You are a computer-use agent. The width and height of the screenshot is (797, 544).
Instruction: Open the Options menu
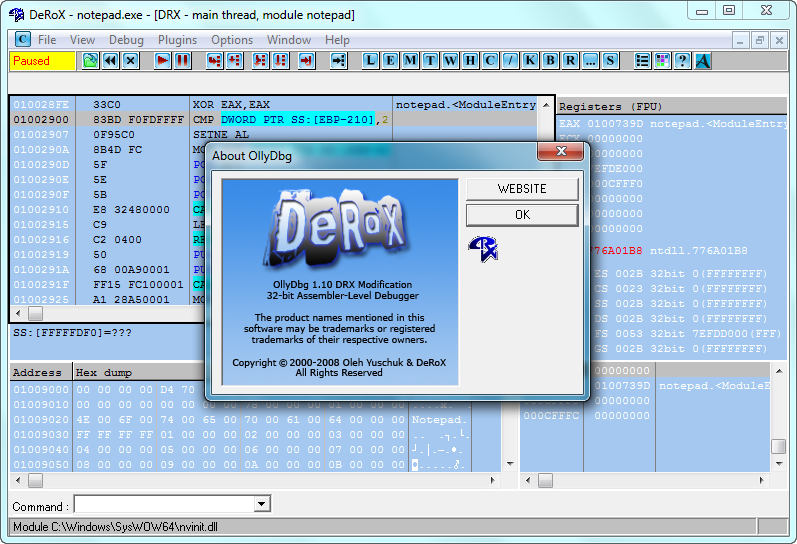[232, 40]
